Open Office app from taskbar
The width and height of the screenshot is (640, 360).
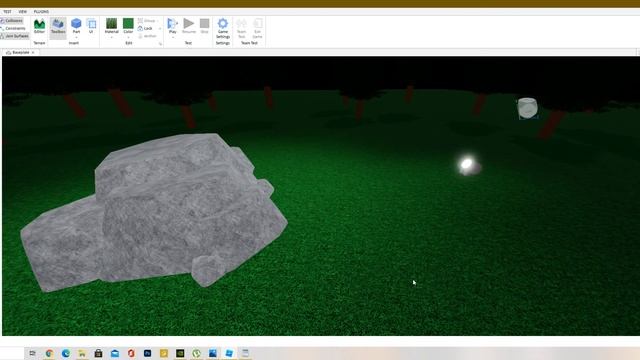point(131,353)
